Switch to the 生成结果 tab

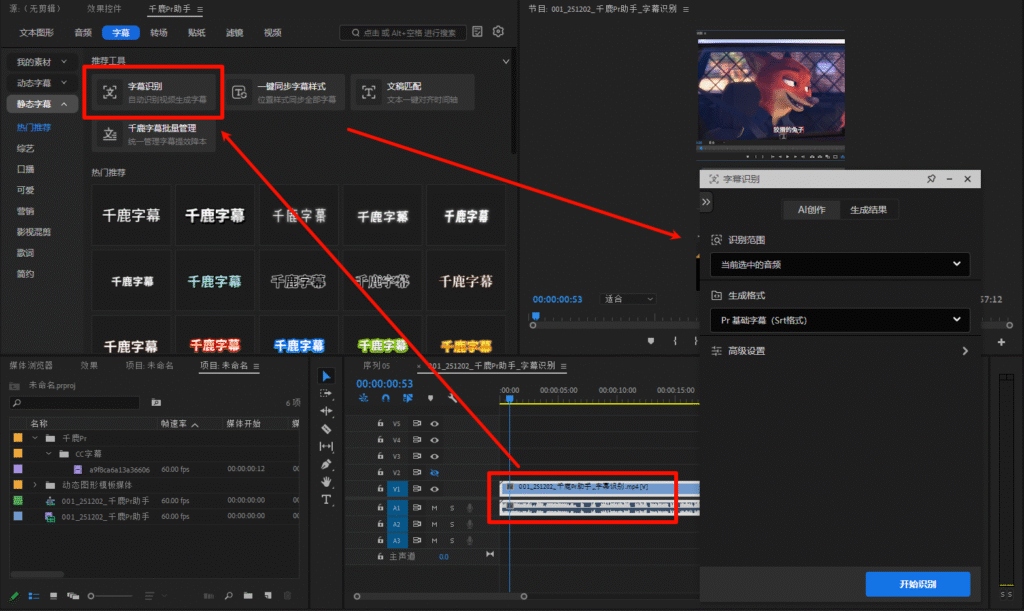click(875, 210)
